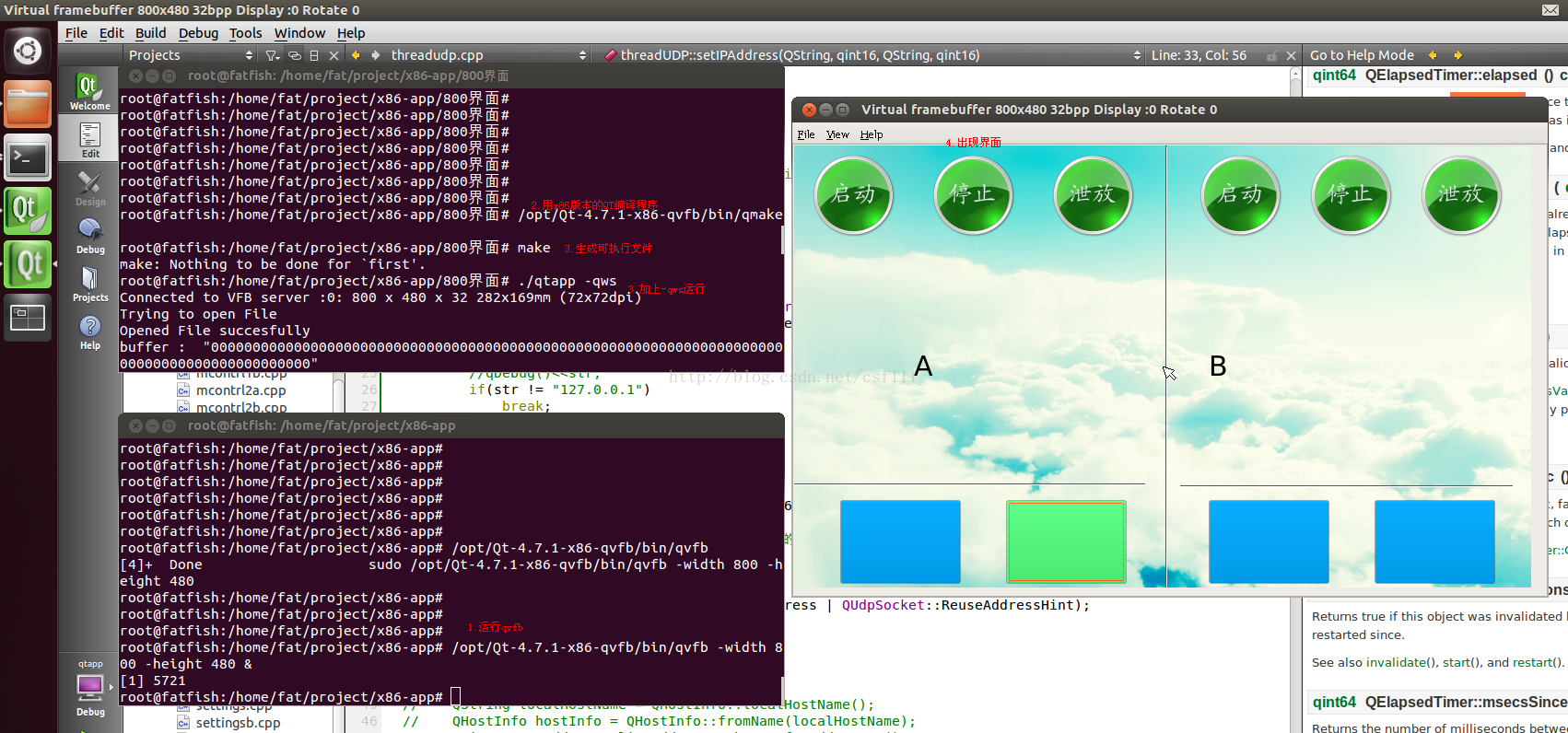
Task: Click help pane scrollbar up arrow
Action: (1297, 75)
